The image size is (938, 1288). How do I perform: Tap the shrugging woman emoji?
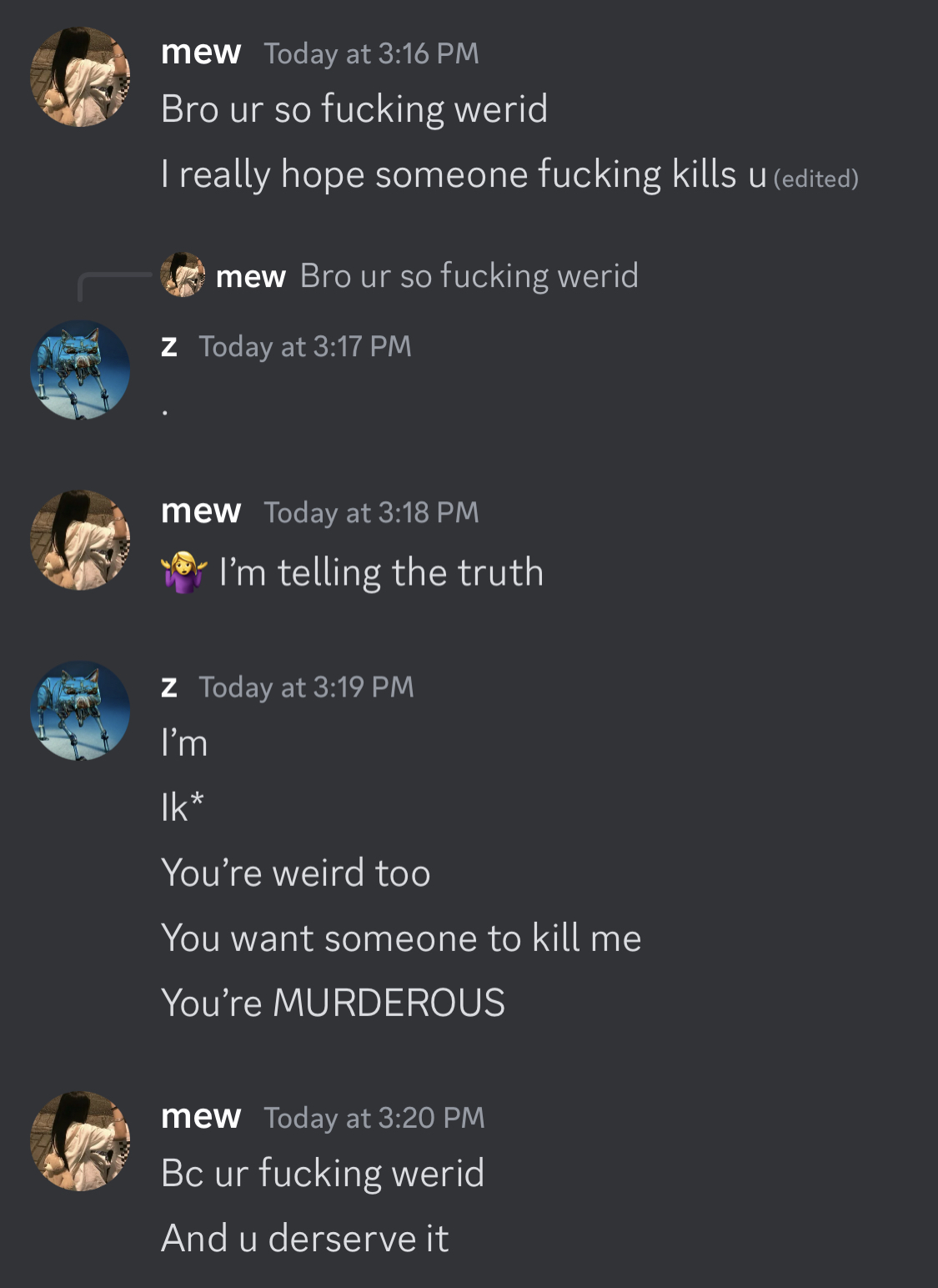tap(183, 572)
